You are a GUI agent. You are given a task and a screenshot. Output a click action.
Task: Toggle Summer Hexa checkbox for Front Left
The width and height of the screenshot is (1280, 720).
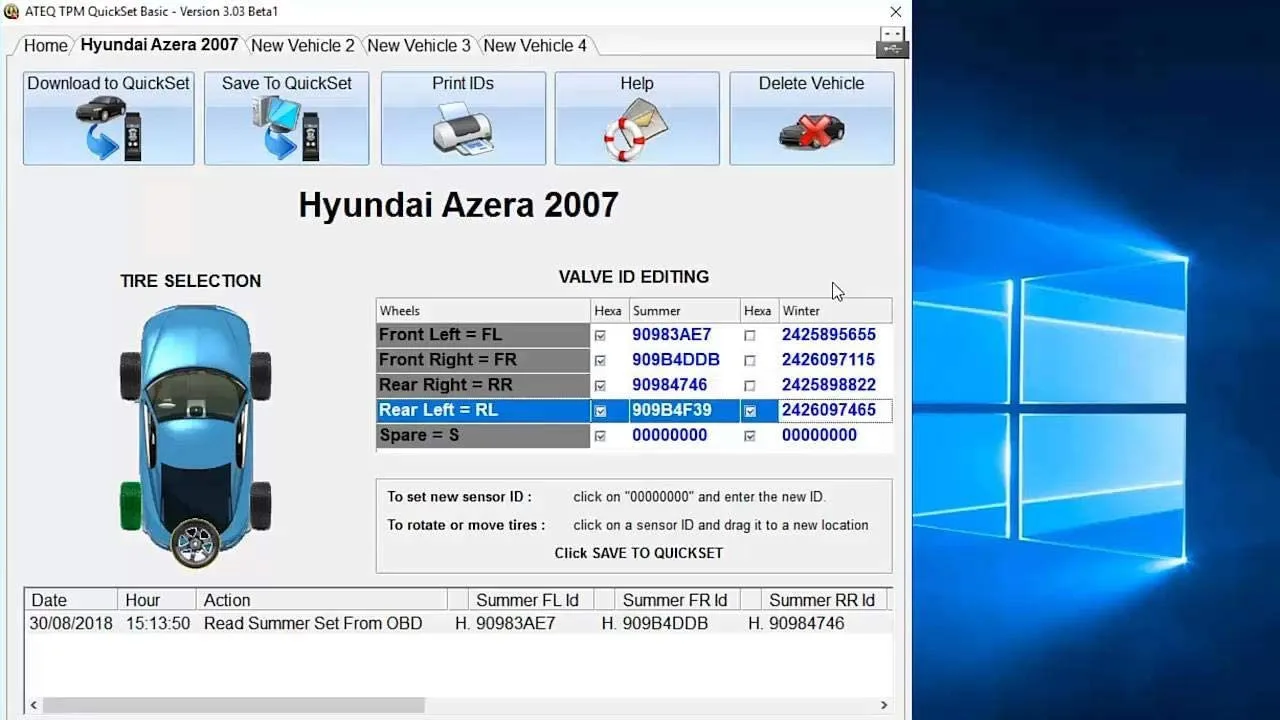click(600, 336)
